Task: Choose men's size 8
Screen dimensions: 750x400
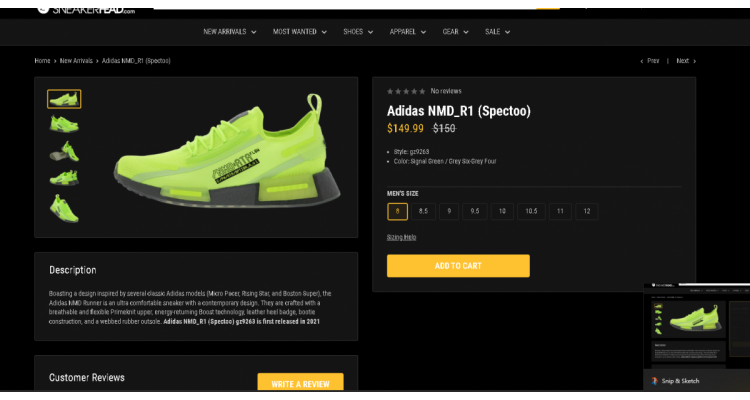Action: coord(397,211)
